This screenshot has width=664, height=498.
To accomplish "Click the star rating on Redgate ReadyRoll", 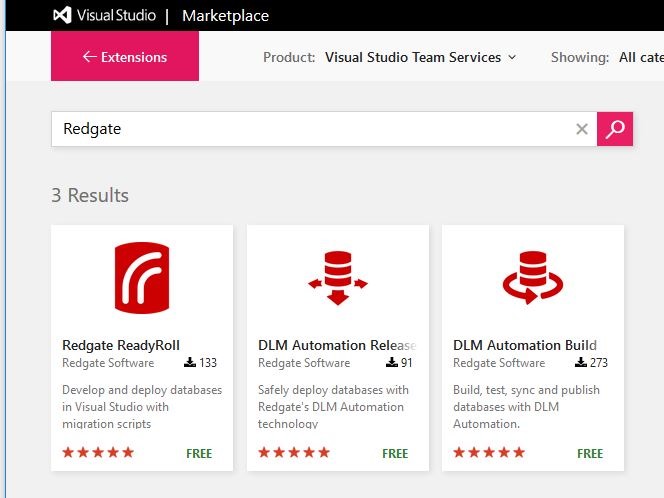I will [x=98, y=453].
